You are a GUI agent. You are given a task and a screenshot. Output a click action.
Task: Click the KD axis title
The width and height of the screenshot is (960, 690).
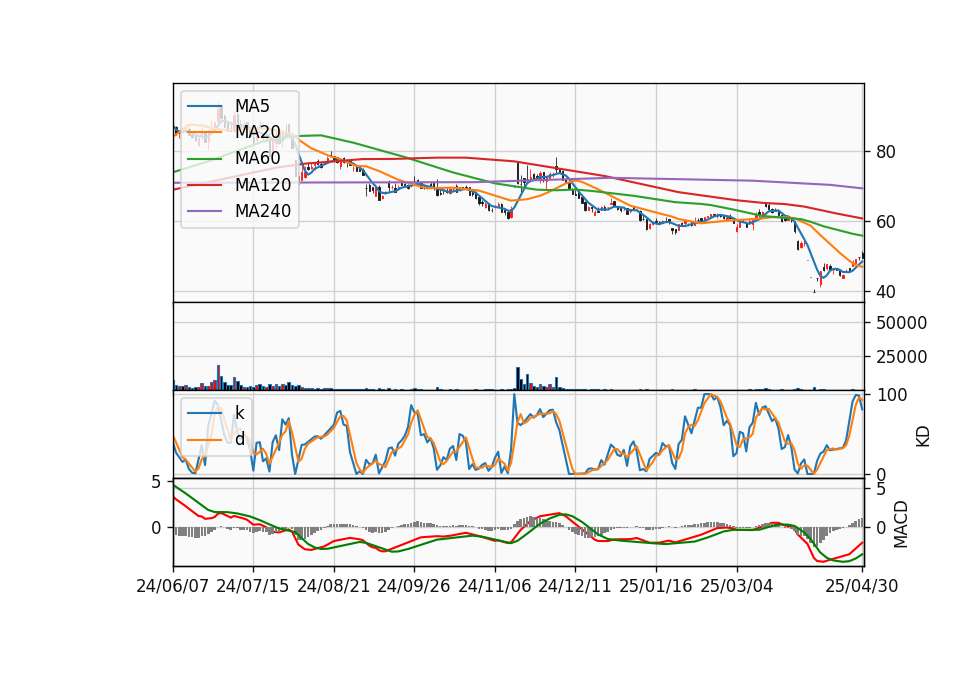coord(923,436)
